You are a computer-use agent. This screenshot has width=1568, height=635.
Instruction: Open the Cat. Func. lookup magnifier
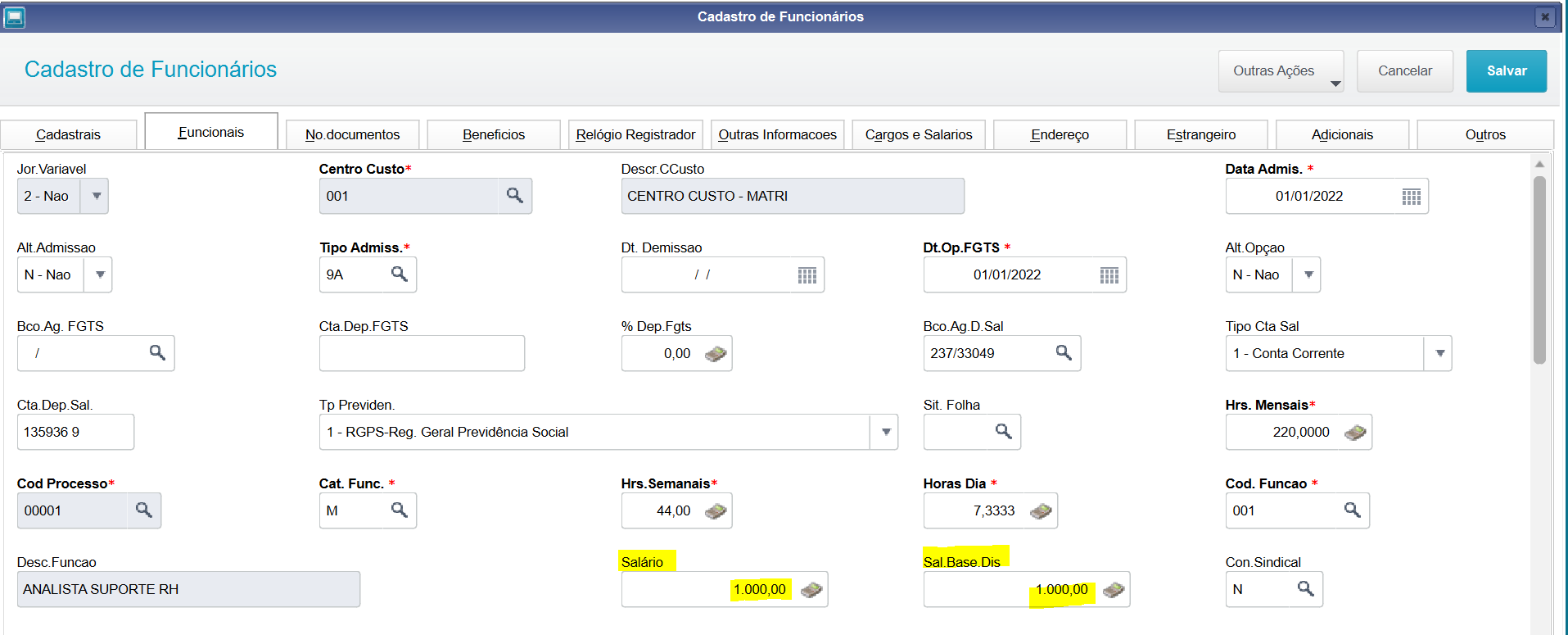[399, 510]
